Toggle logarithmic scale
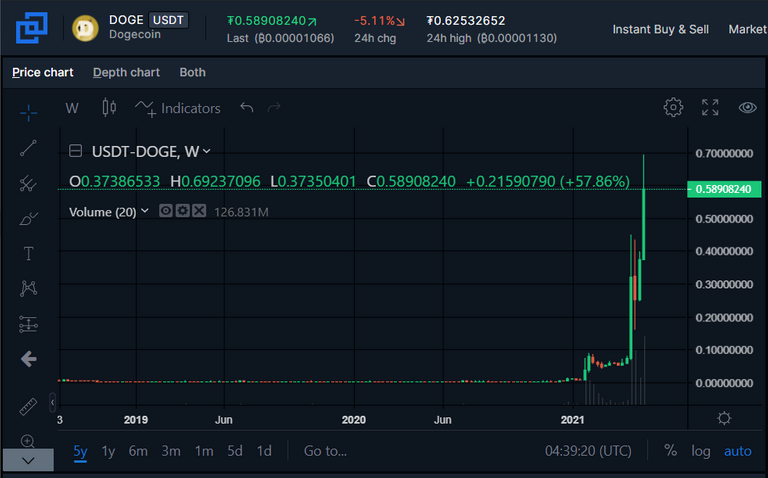The height and width of the screenshot is (478, 768). tap(700, 451)
